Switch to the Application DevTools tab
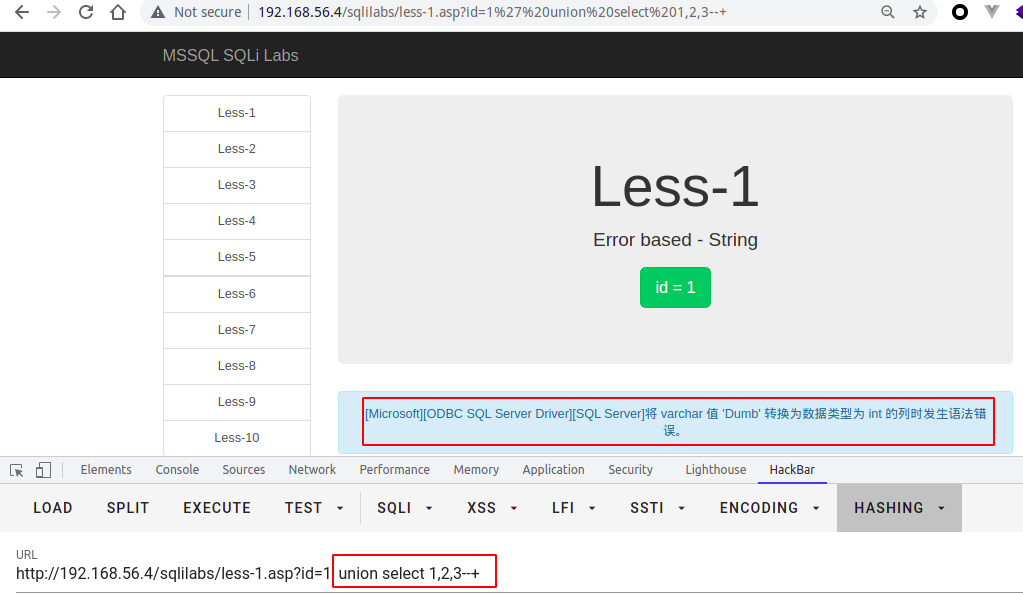1023x595 pixels. (553, 470)
